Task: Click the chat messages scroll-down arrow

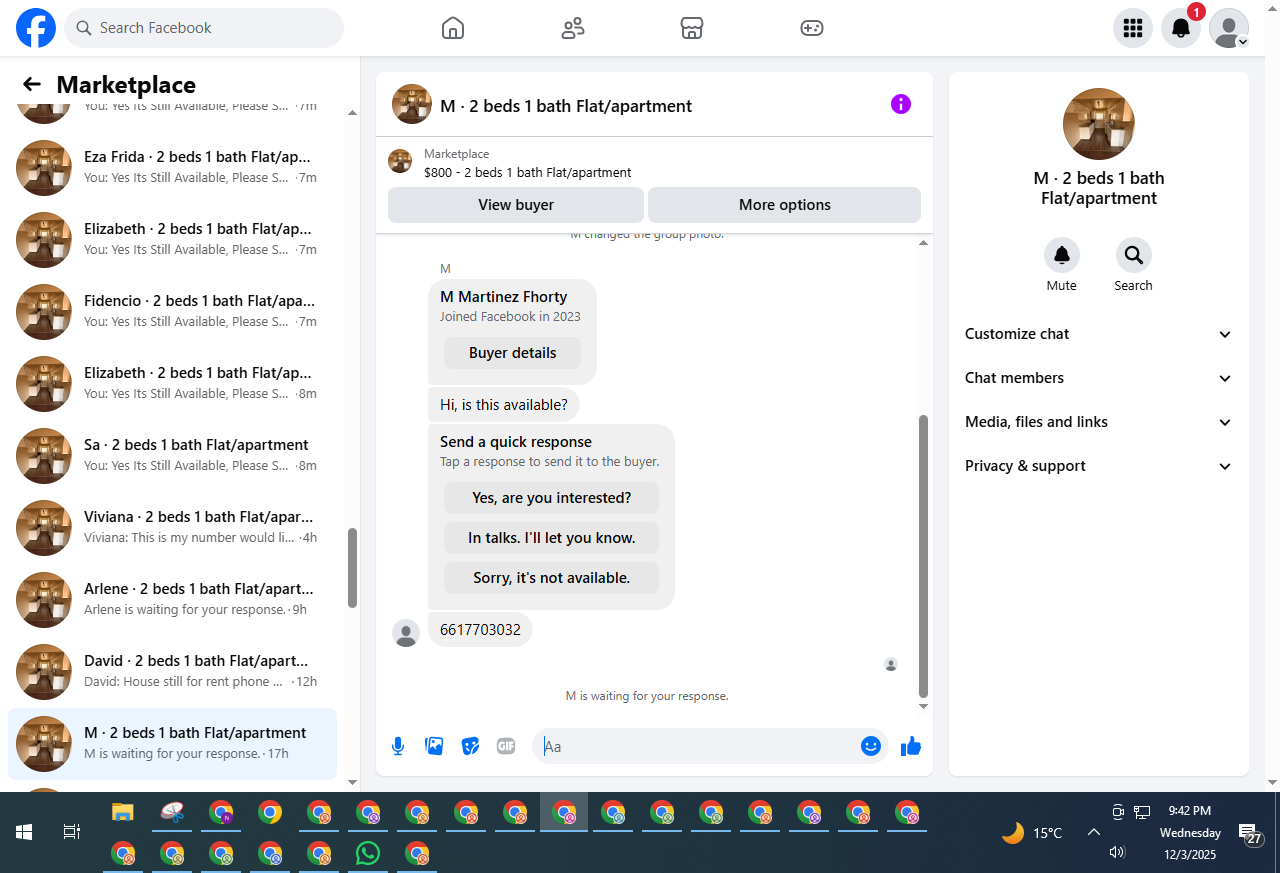Action: [924, 706]
